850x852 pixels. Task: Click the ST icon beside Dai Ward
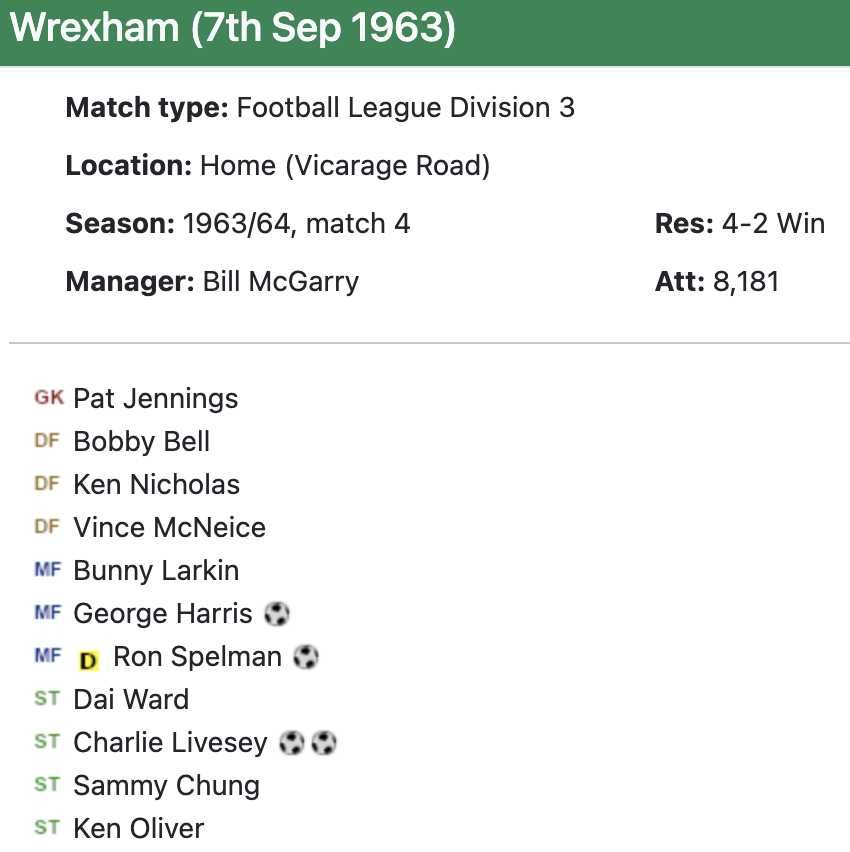47,699
